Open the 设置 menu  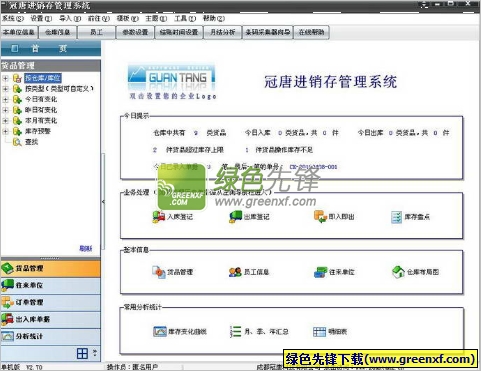(41, 18)
